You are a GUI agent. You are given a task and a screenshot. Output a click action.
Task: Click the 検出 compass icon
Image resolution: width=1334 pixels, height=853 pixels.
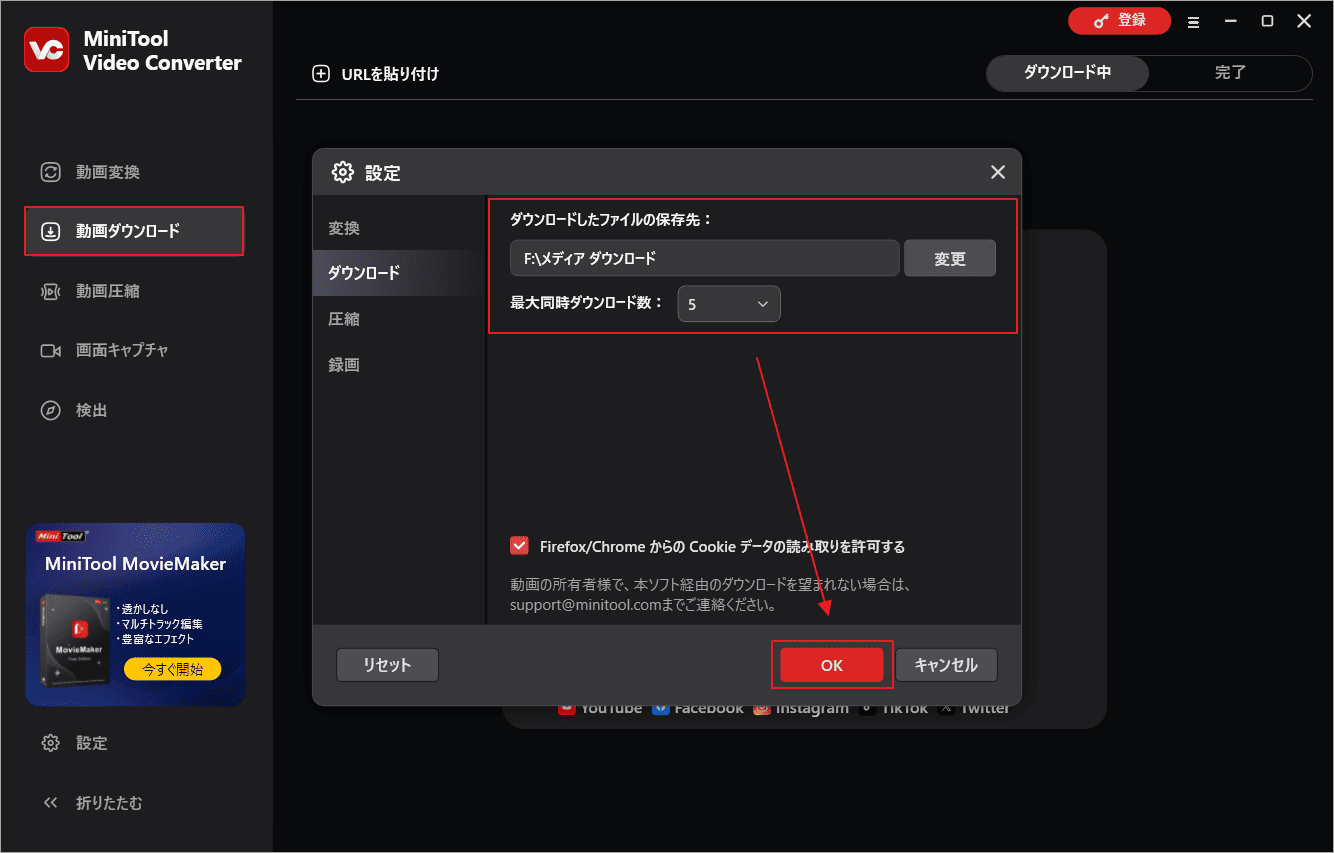50,411
